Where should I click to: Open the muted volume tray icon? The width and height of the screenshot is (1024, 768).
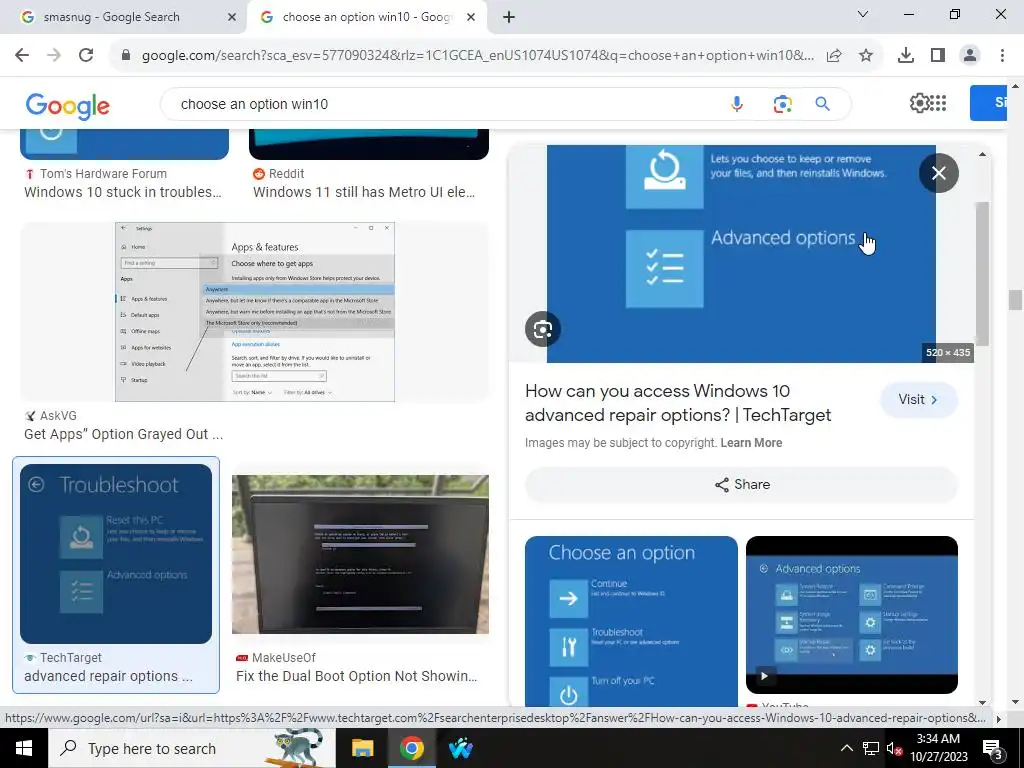click(x=894, y=748)
